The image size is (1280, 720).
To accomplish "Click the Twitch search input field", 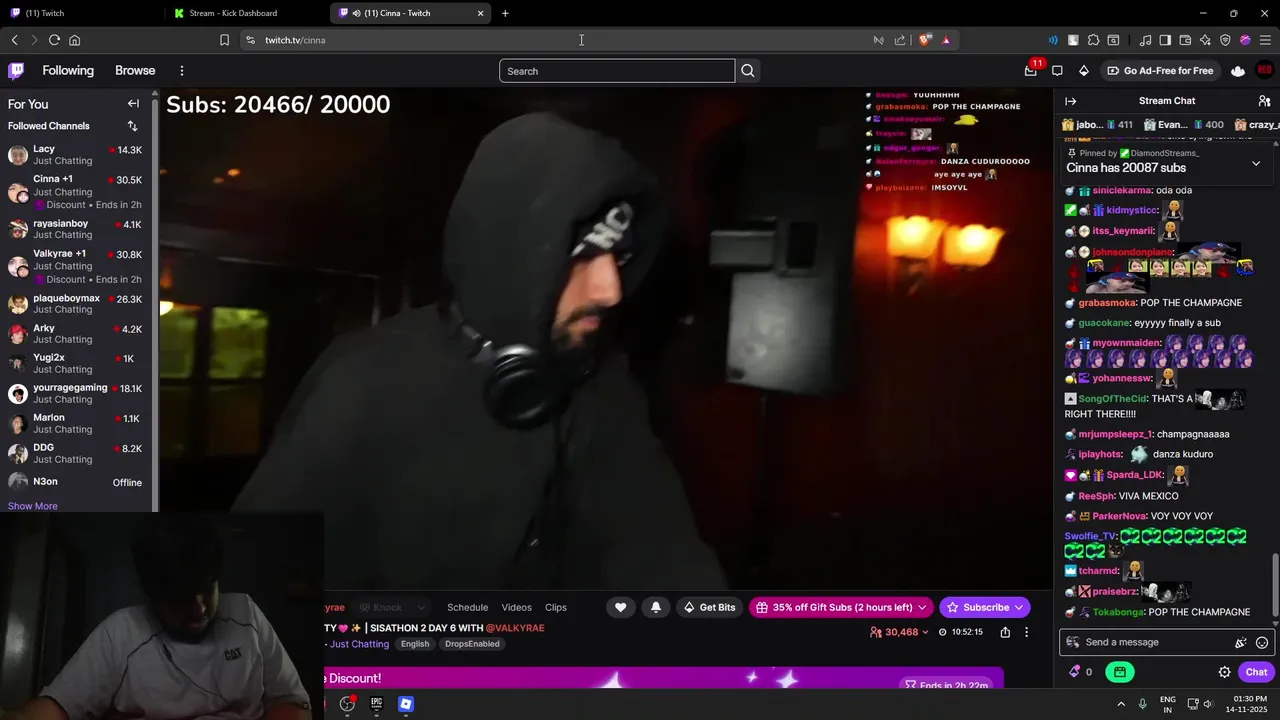I will [617, 71].
